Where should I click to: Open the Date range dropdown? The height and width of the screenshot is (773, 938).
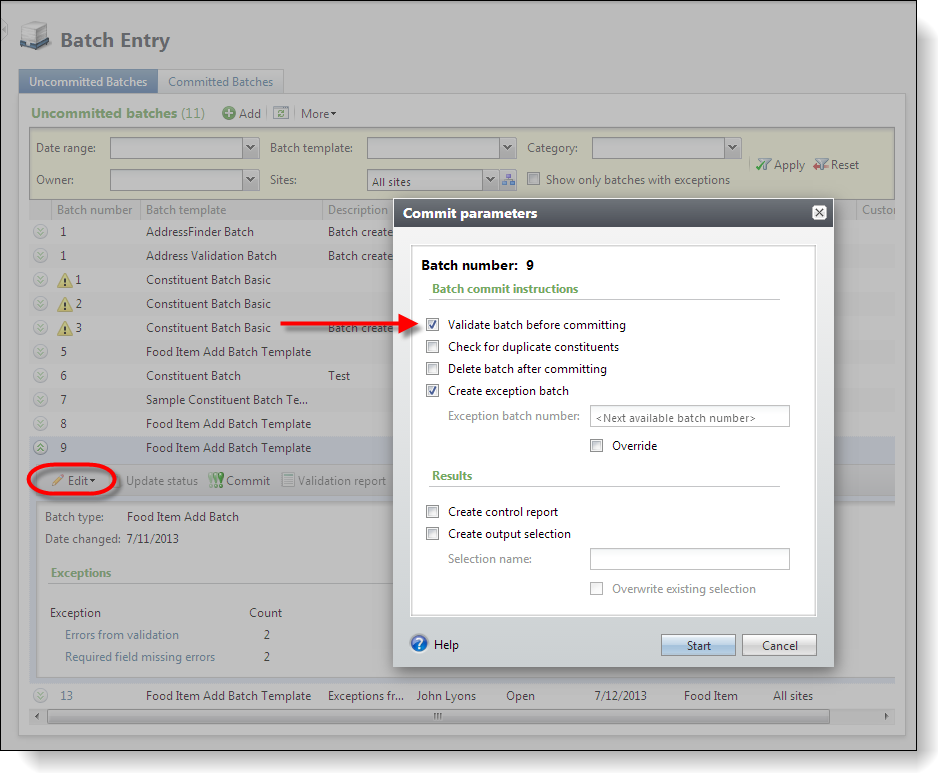[x=251, y=148]
